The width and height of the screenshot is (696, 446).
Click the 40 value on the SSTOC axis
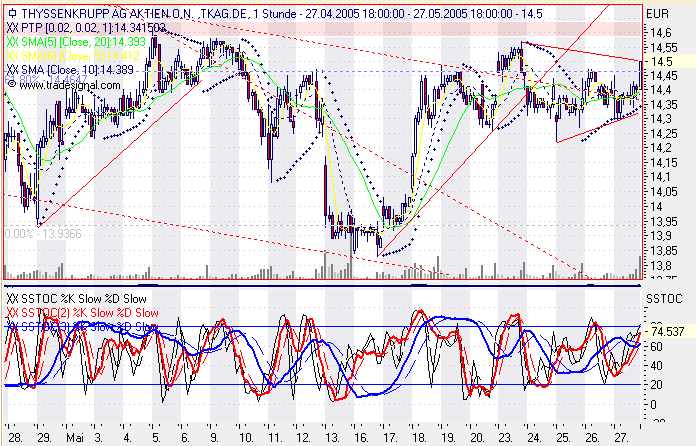(656, 366)
